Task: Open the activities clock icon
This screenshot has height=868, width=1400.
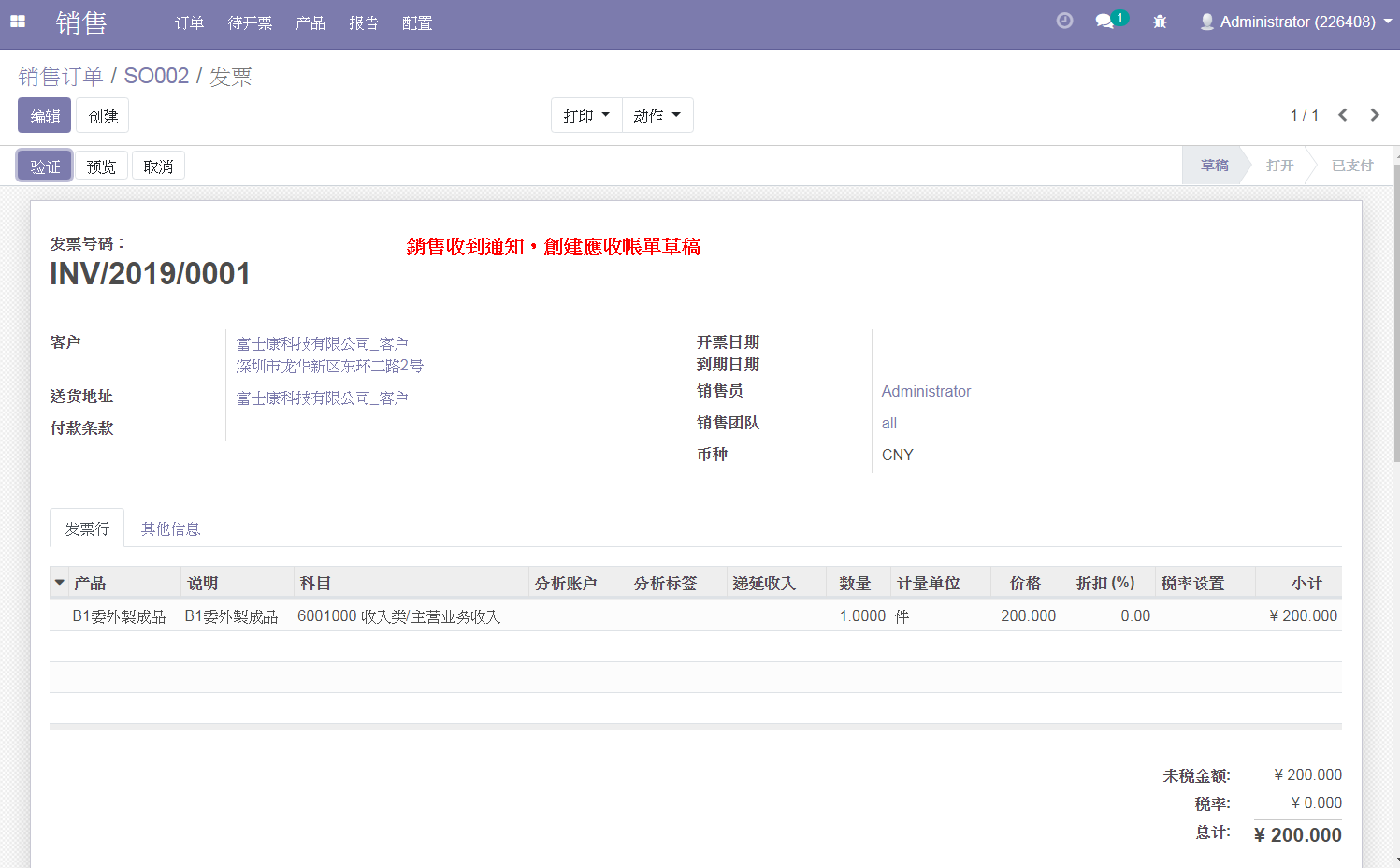Action: point(1064,21)
